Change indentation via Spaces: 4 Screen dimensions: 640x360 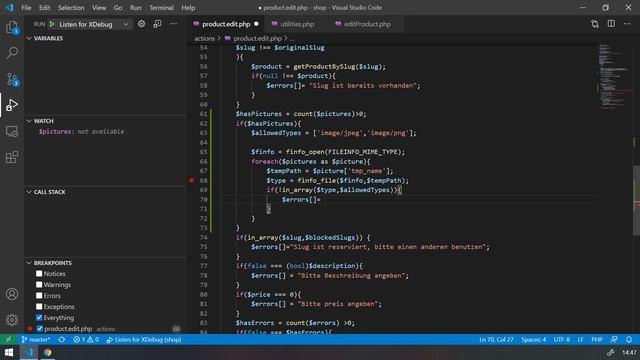coord(533,340)
